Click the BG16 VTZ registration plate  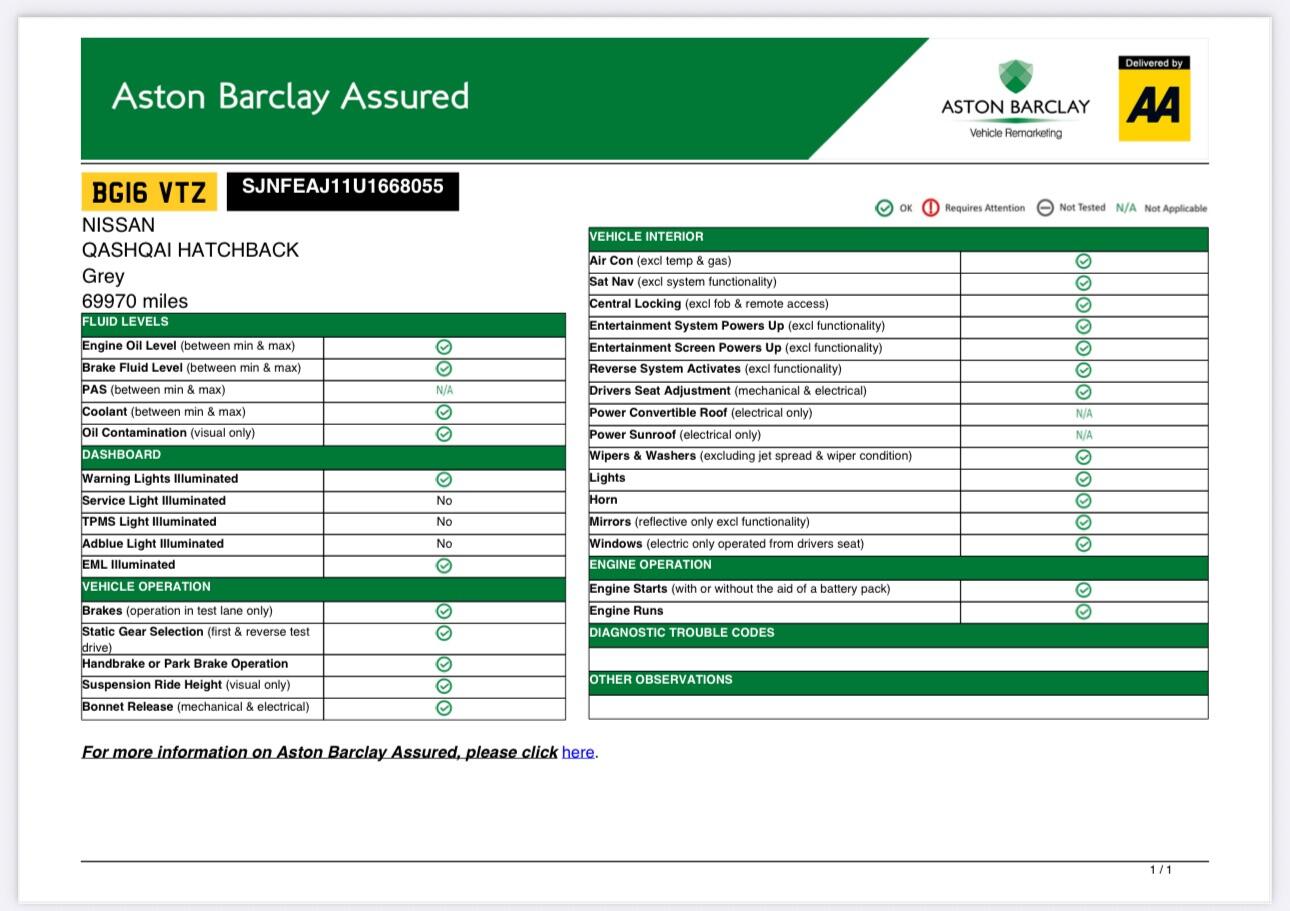pyautogui.click(x=149, y=192)
